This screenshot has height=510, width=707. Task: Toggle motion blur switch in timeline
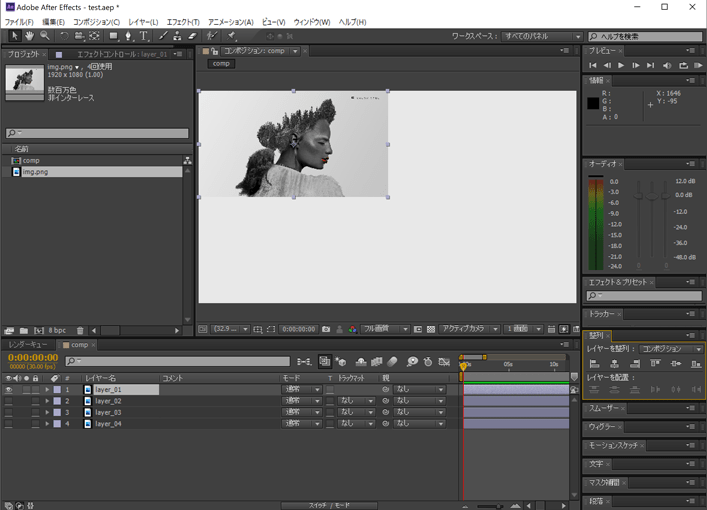tap(393, 362)
